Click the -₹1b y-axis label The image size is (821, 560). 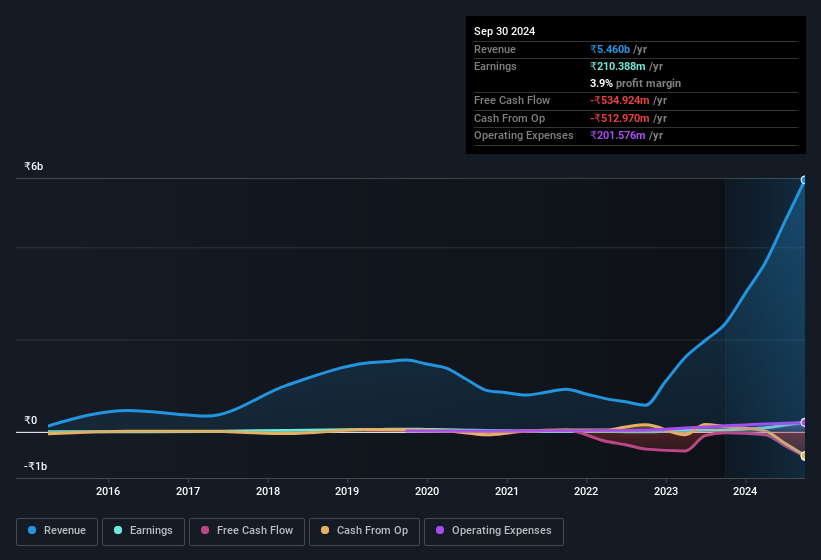click(x=35, y=466)
